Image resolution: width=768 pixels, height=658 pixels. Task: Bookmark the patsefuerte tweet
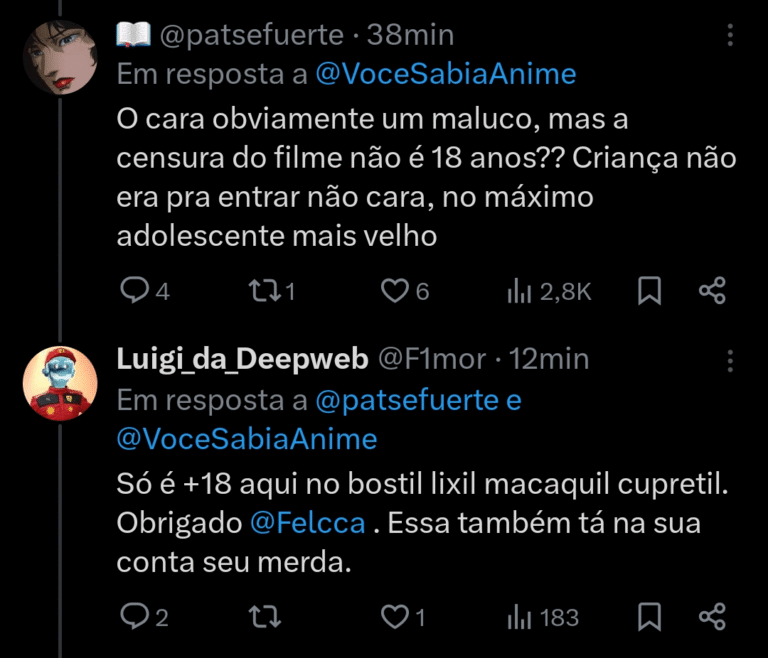point(650,291)
